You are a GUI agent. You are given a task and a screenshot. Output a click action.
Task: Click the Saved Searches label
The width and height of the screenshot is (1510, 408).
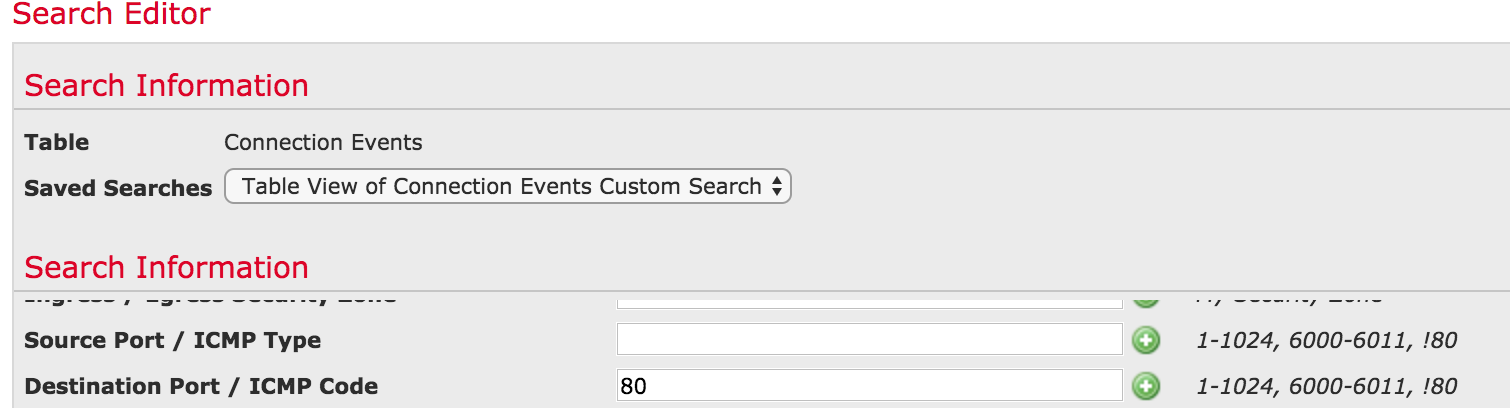[x=118, y=188]
